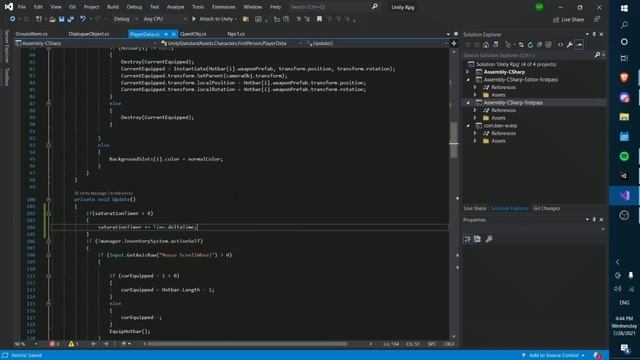The width and height of the screenshot is (640, 360).
Task: Switch to Npc1.cs tab
Action: [236, 34]
